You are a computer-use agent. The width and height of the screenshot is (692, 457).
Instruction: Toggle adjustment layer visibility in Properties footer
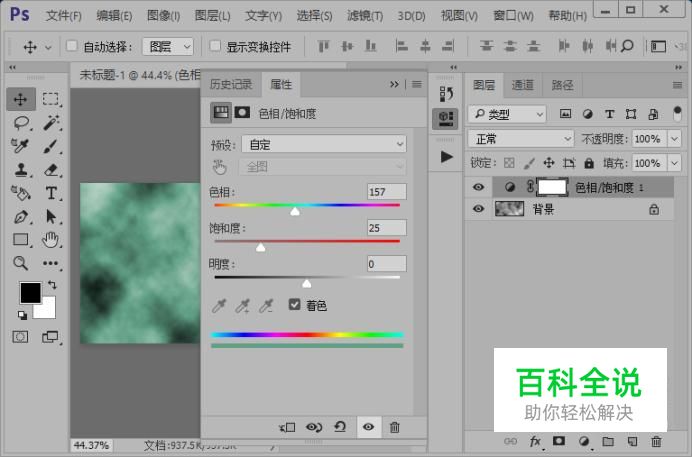(x=369, y=427)
